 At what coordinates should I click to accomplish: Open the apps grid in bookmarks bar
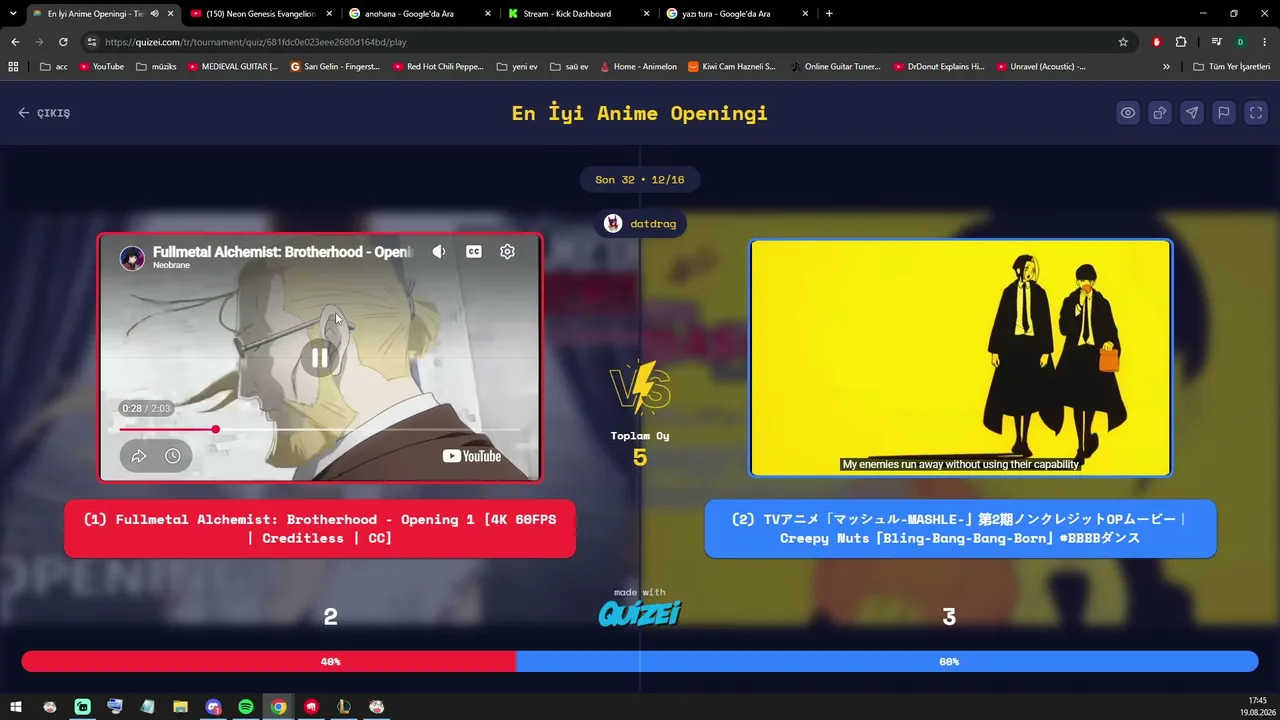13,67
